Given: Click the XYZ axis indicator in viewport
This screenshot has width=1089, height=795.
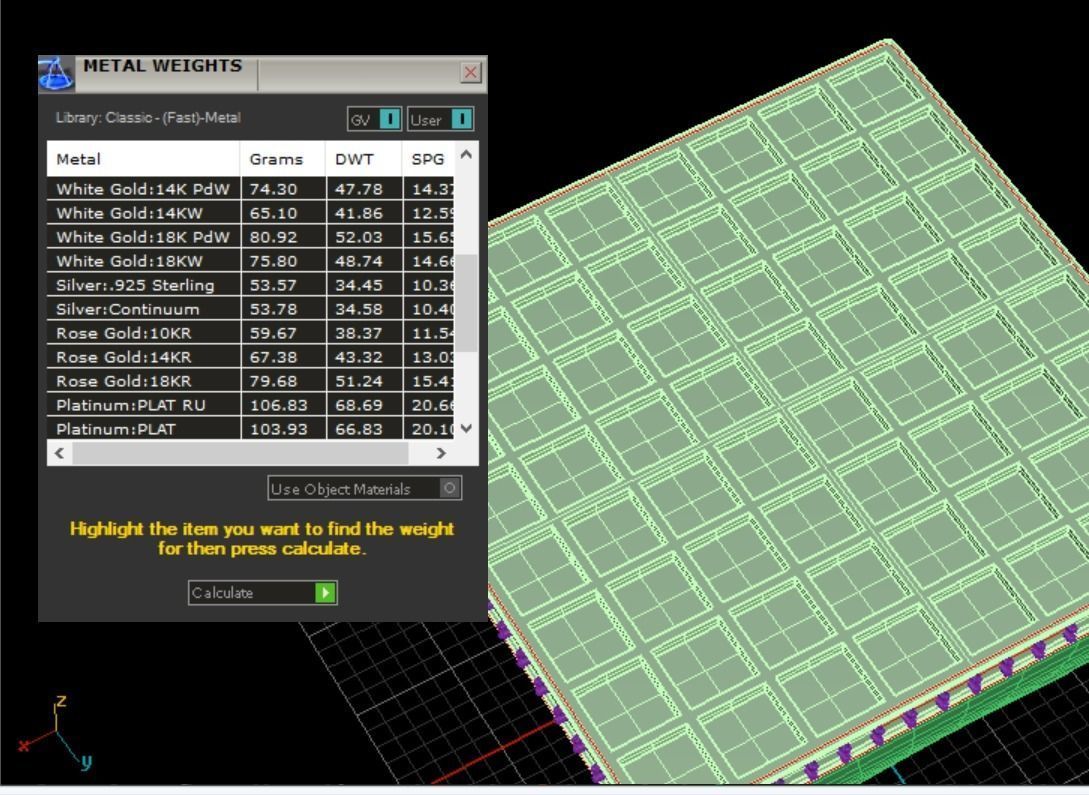Looking at the screenshot, I should (x=55, y=732).
